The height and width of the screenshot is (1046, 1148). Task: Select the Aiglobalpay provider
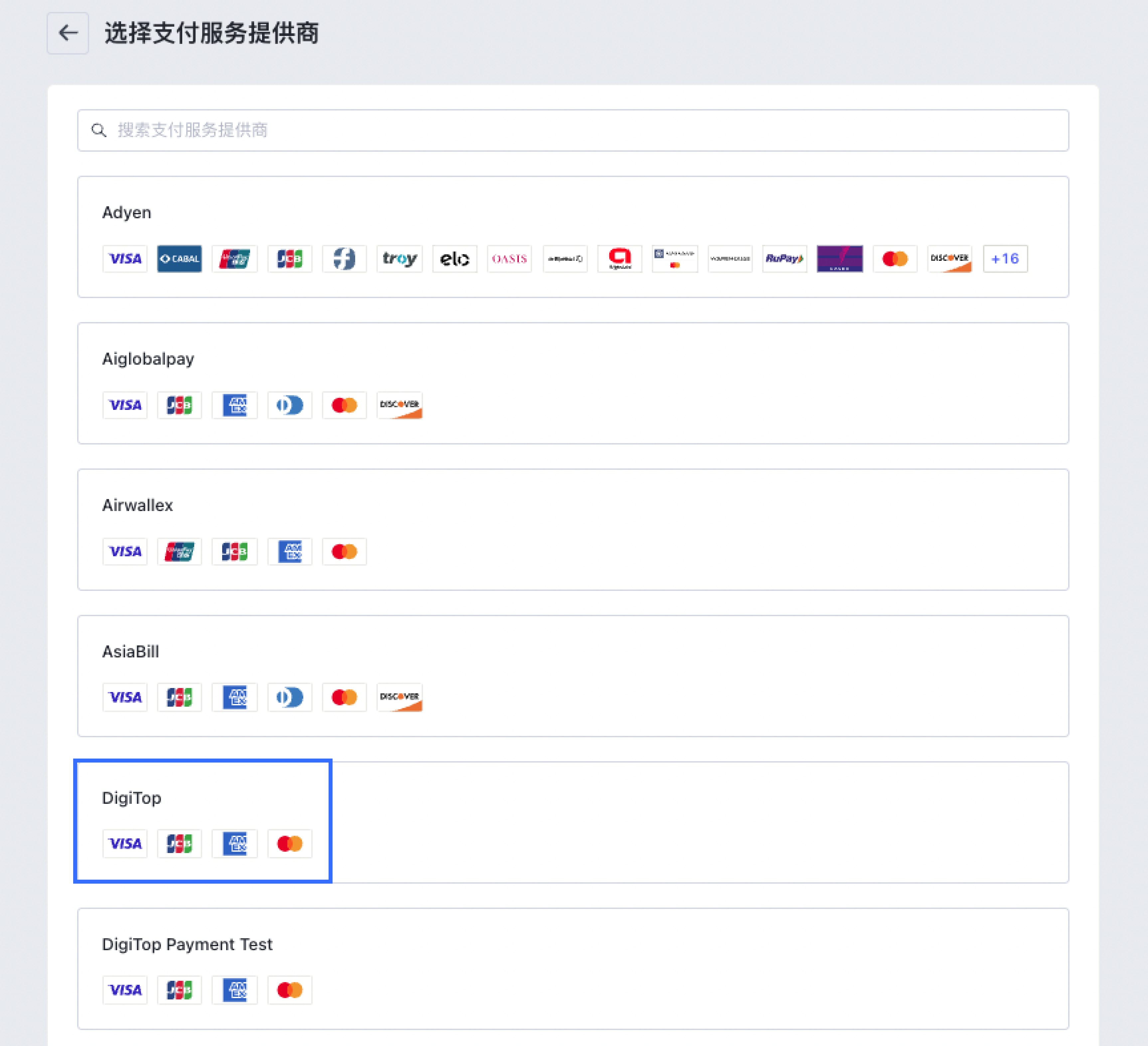148,359
